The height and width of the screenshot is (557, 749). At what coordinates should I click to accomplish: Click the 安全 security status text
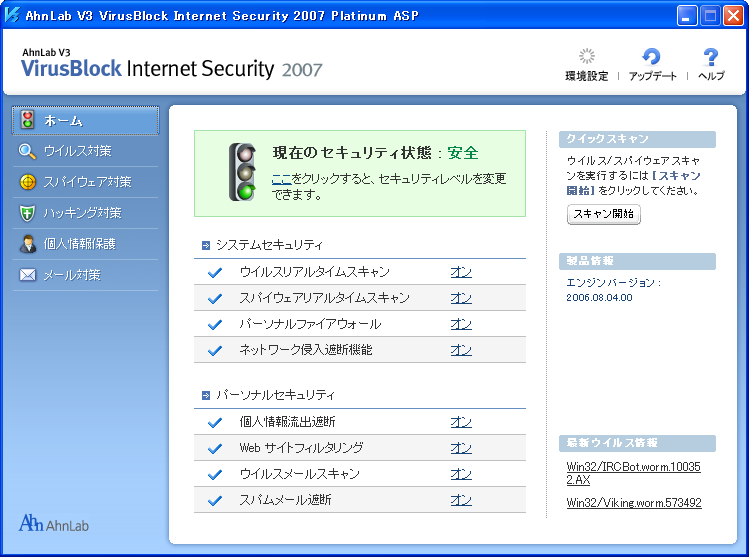point(463,153)
